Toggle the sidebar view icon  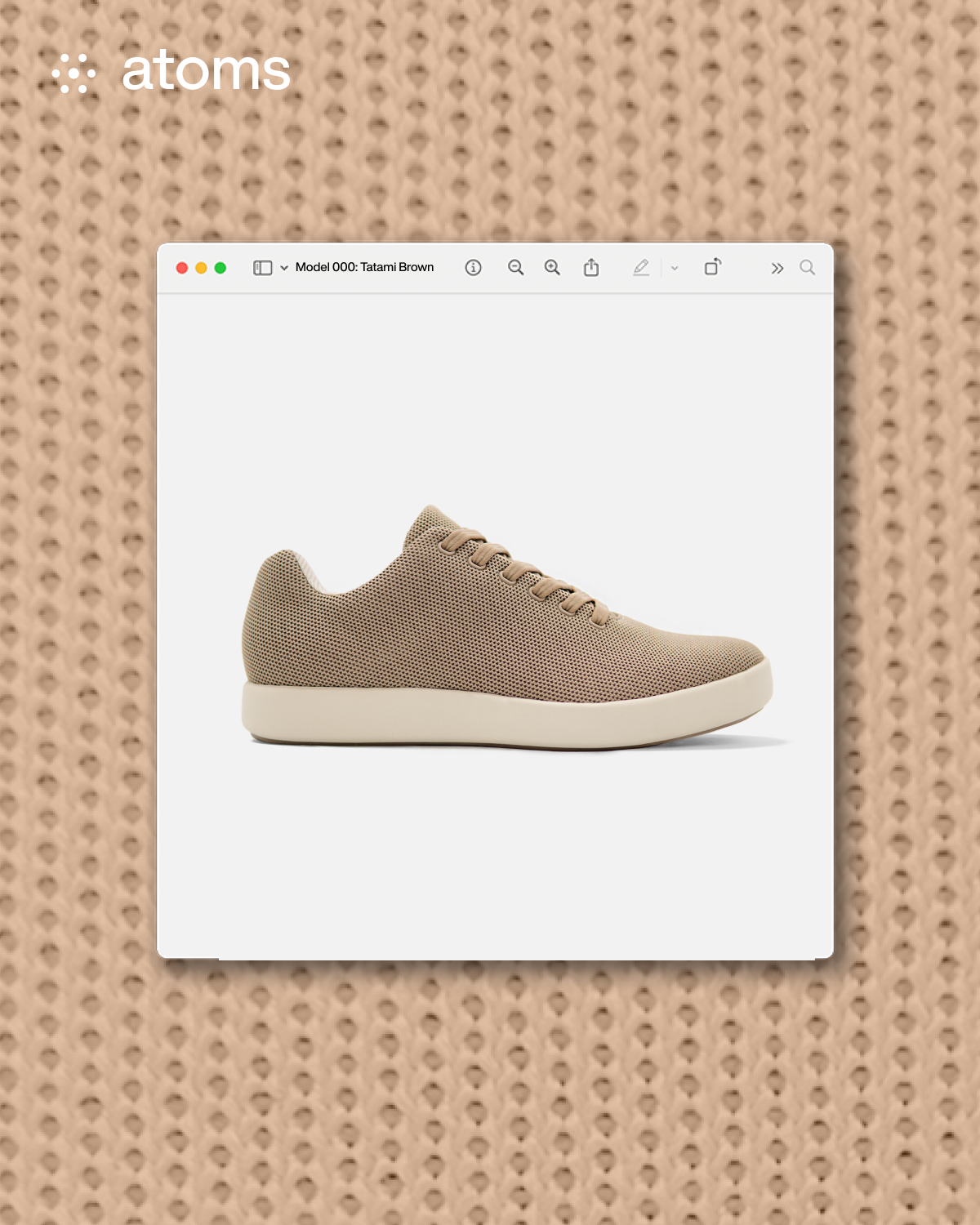[262, 268]
